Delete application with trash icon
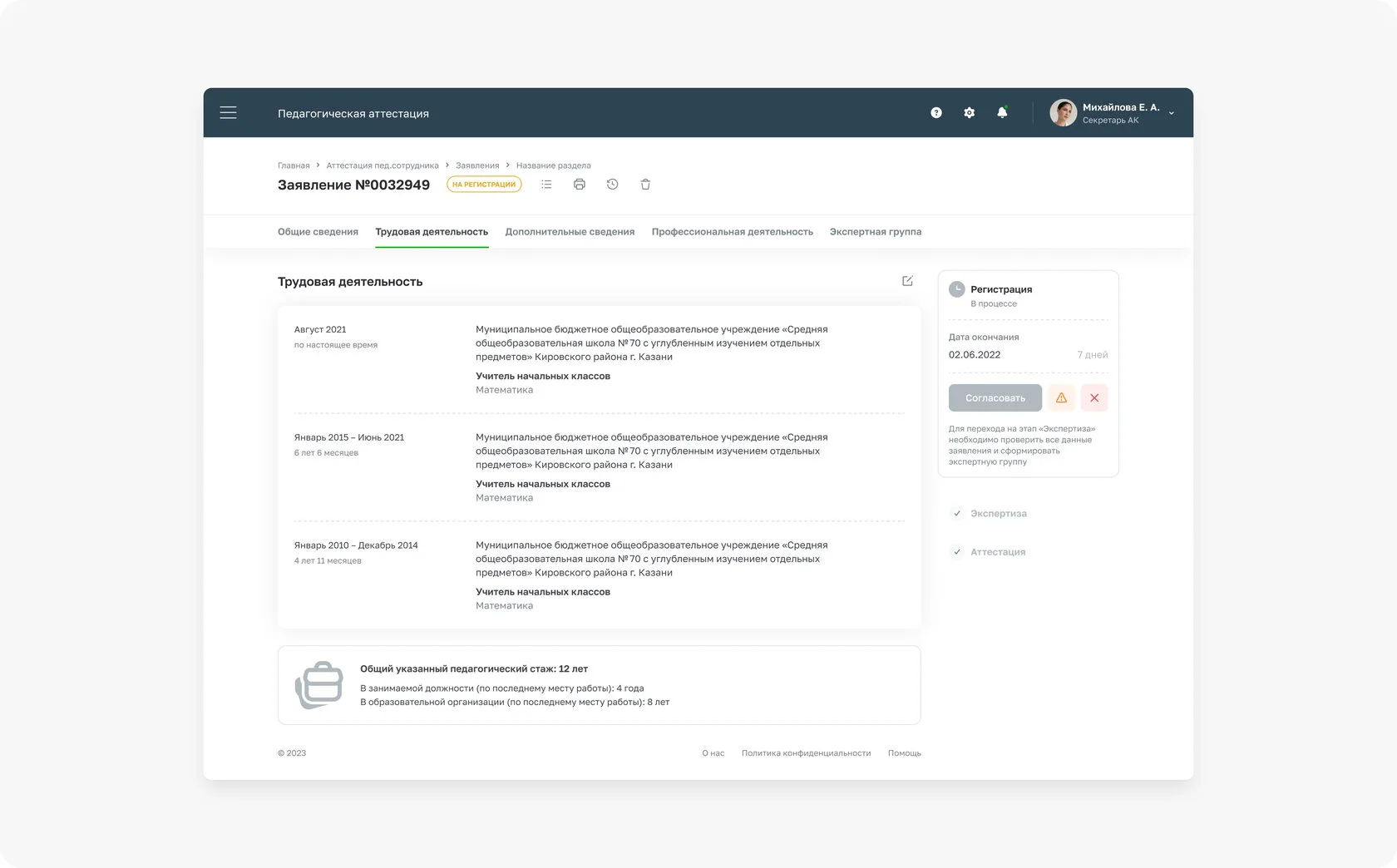 (645, 185)
